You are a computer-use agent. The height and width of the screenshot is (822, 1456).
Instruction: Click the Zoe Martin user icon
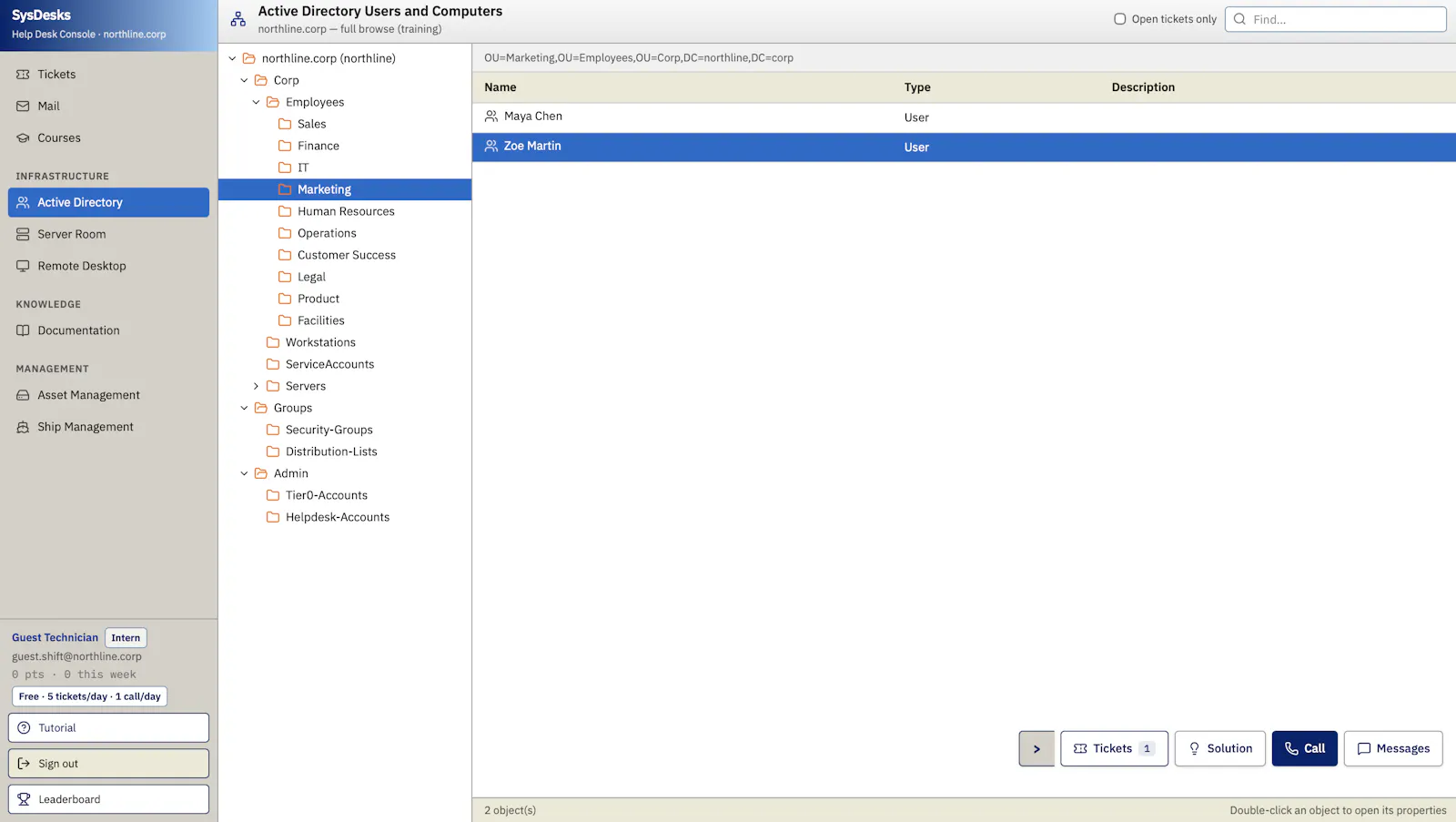pyautogui.click(x=491, y=147)
